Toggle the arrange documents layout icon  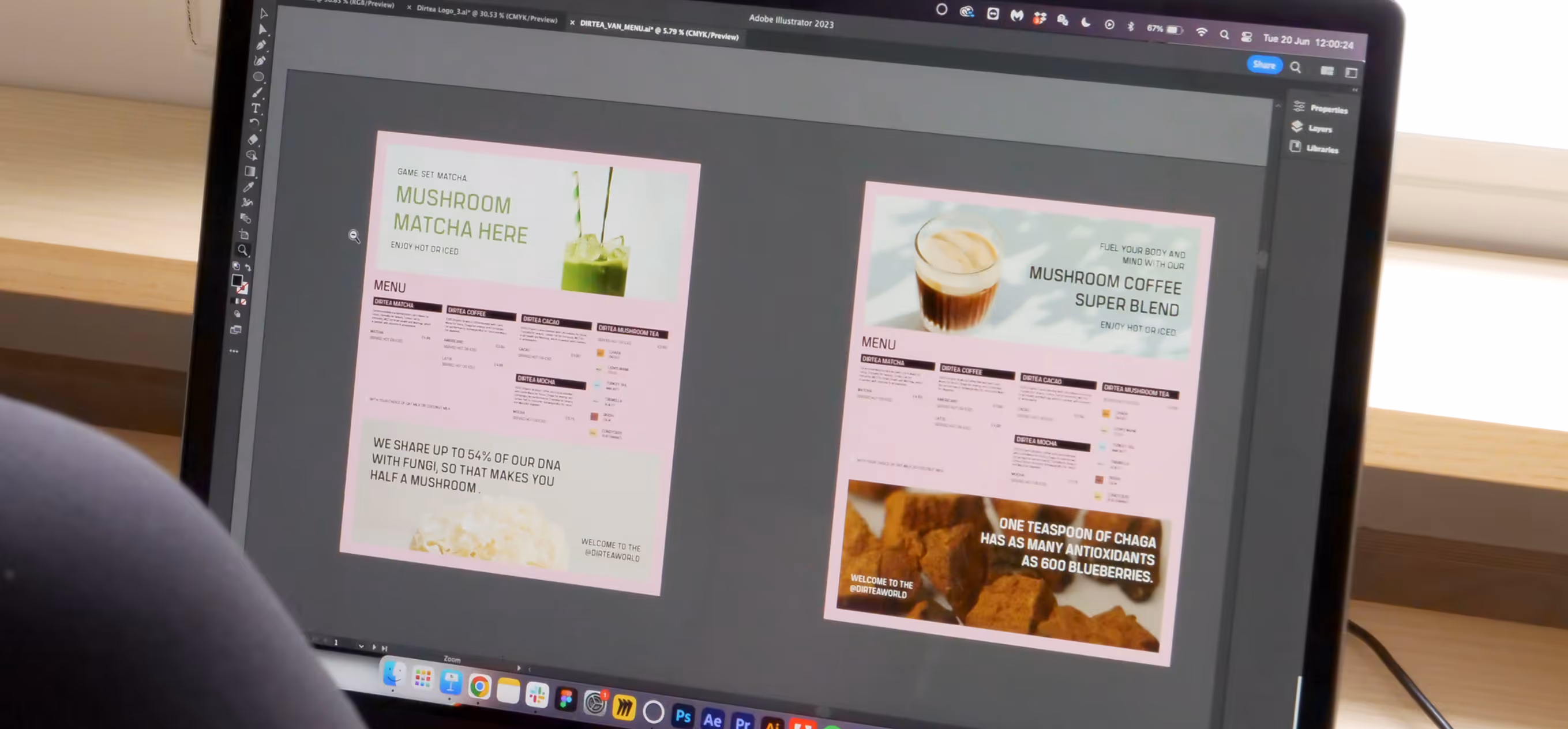[x=1327, y=71]
